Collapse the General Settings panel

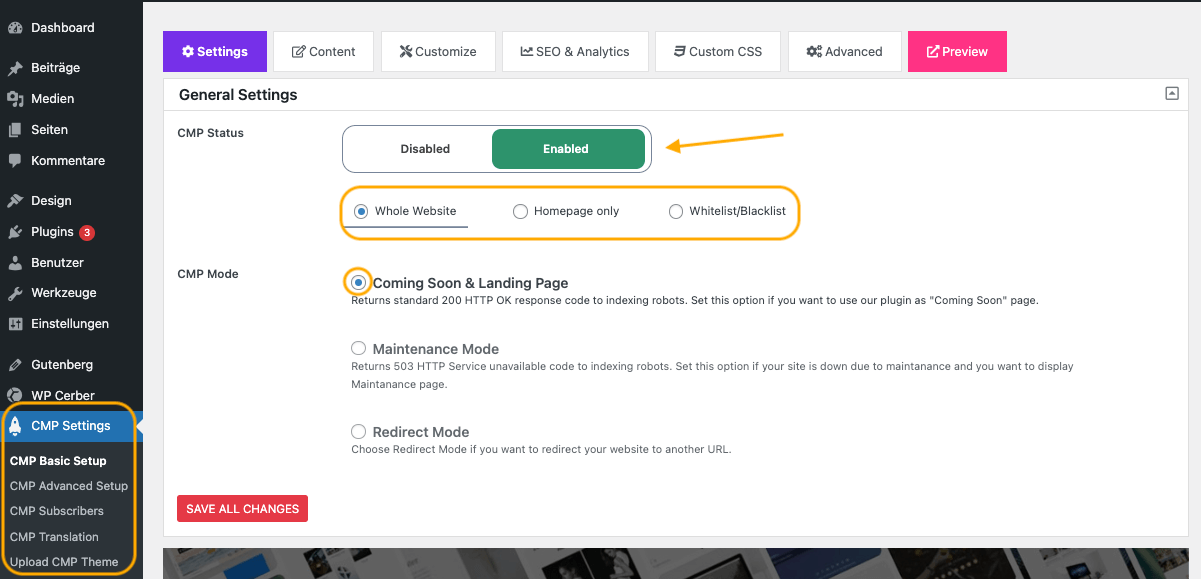(x=1171, y=94)
